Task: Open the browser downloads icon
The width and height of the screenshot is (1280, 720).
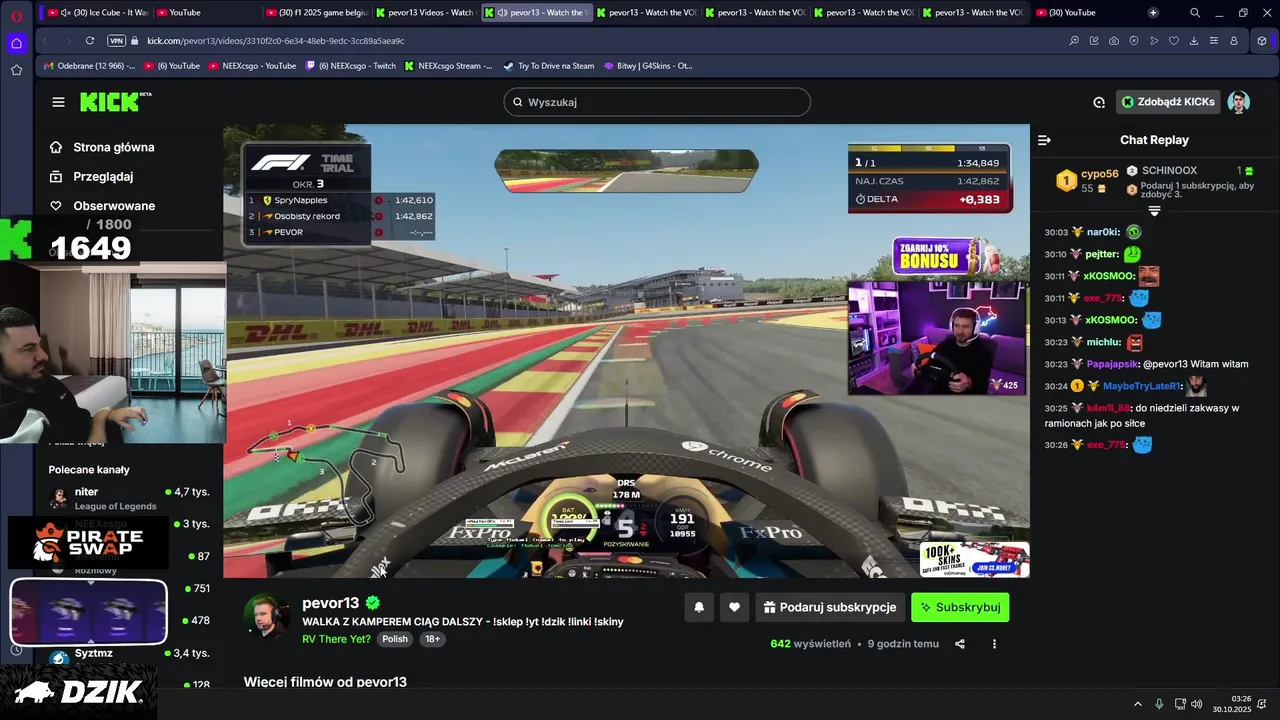Action: click(x=1194, y=41)
